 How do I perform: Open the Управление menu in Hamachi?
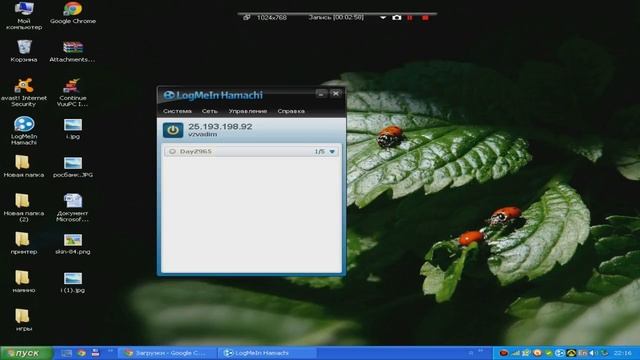pyautogui.click(x=248, y=111)
